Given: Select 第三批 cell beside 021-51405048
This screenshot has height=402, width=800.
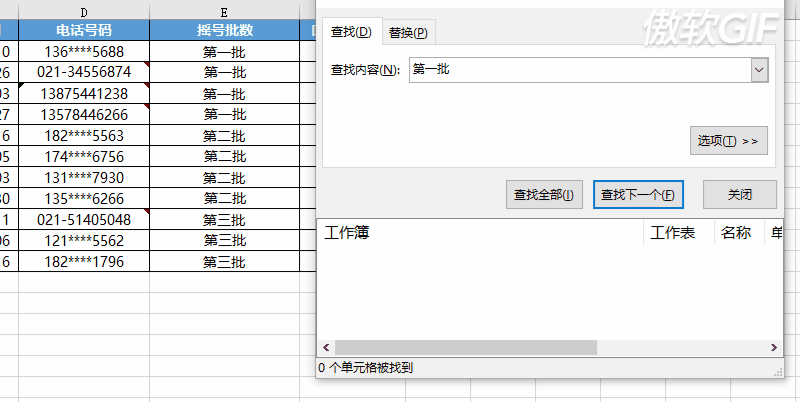Looking at the screenshot, I should 224,219.
